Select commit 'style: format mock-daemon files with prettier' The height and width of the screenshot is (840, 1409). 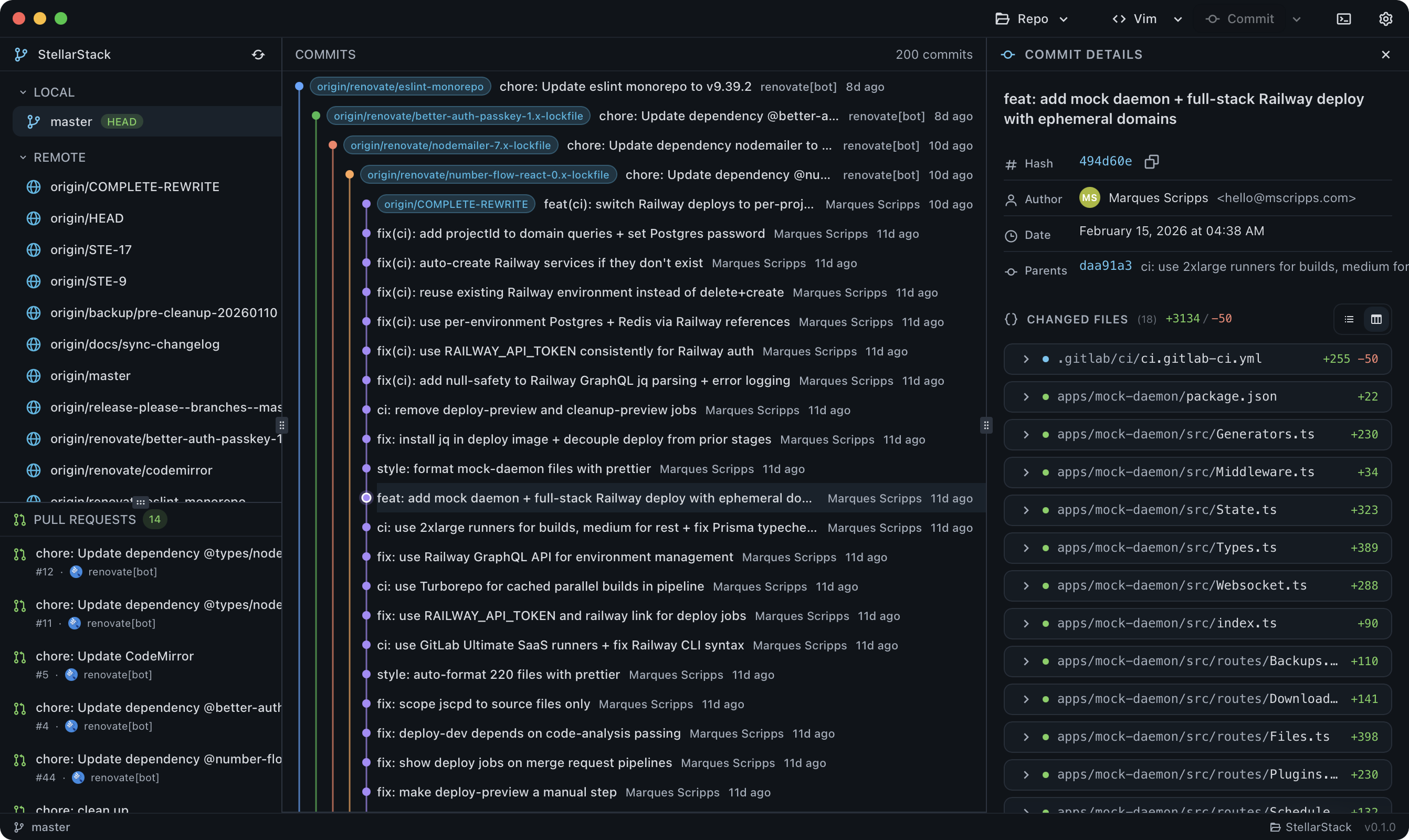513,469
